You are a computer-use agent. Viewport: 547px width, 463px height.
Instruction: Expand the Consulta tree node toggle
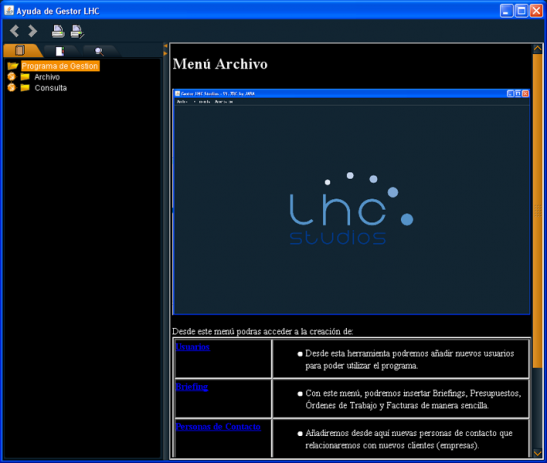point(12,87)
